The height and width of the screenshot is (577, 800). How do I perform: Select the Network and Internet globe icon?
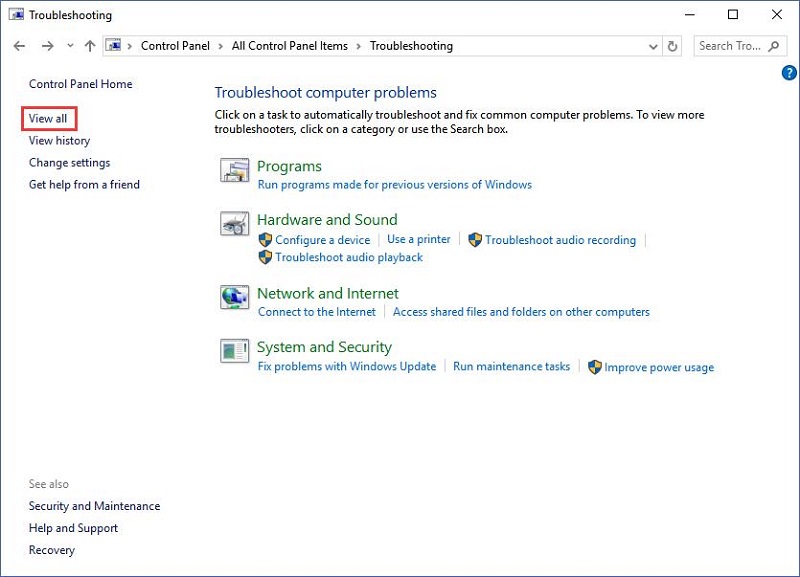click(234, 298)
